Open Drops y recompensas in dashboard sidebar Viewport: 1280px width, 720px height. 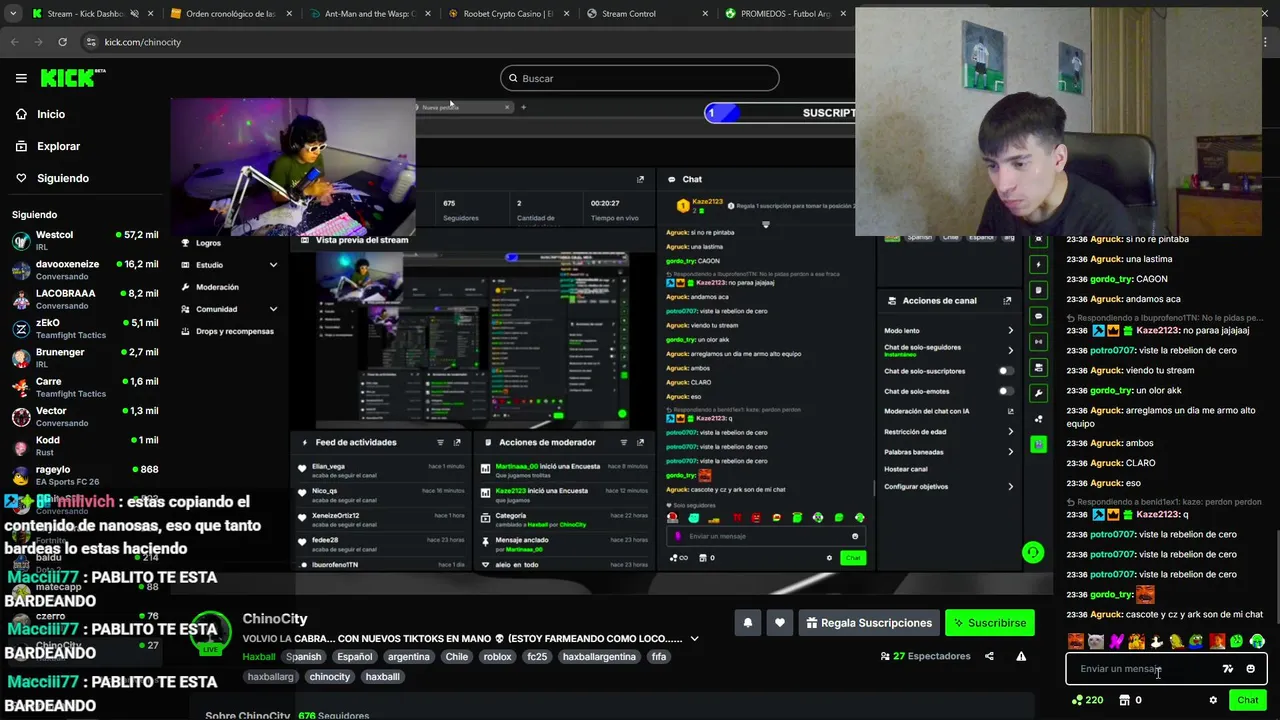click(228, 331)
